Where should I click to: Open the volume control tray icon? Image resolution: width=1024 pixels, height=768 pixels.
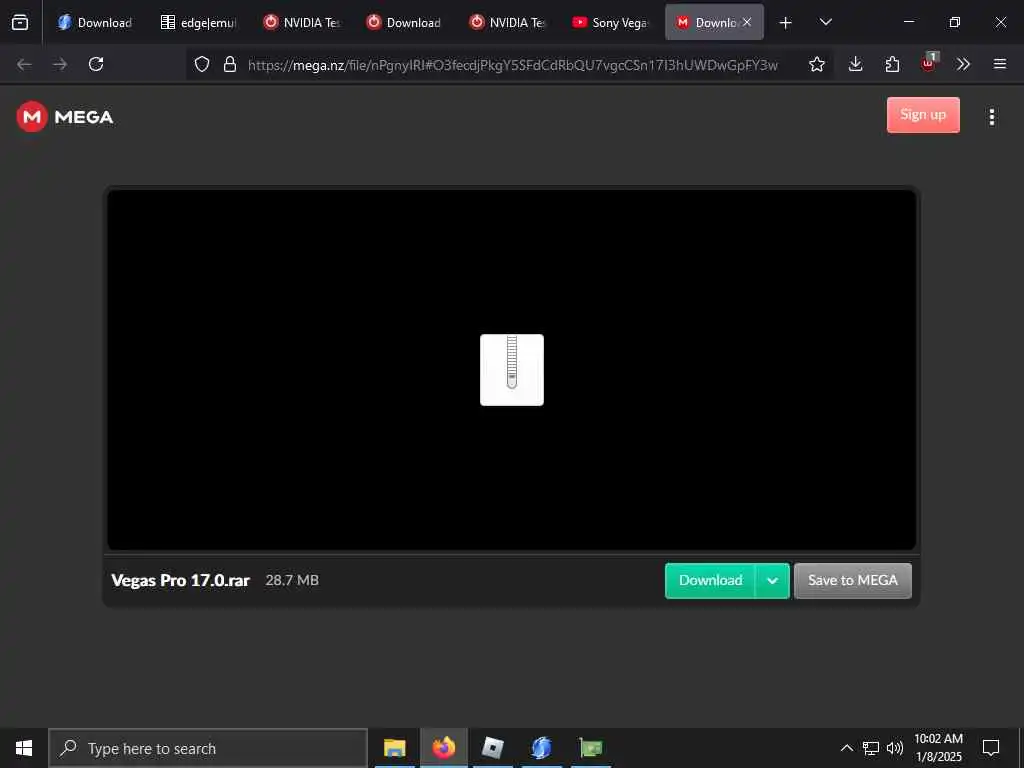[895, 748]
